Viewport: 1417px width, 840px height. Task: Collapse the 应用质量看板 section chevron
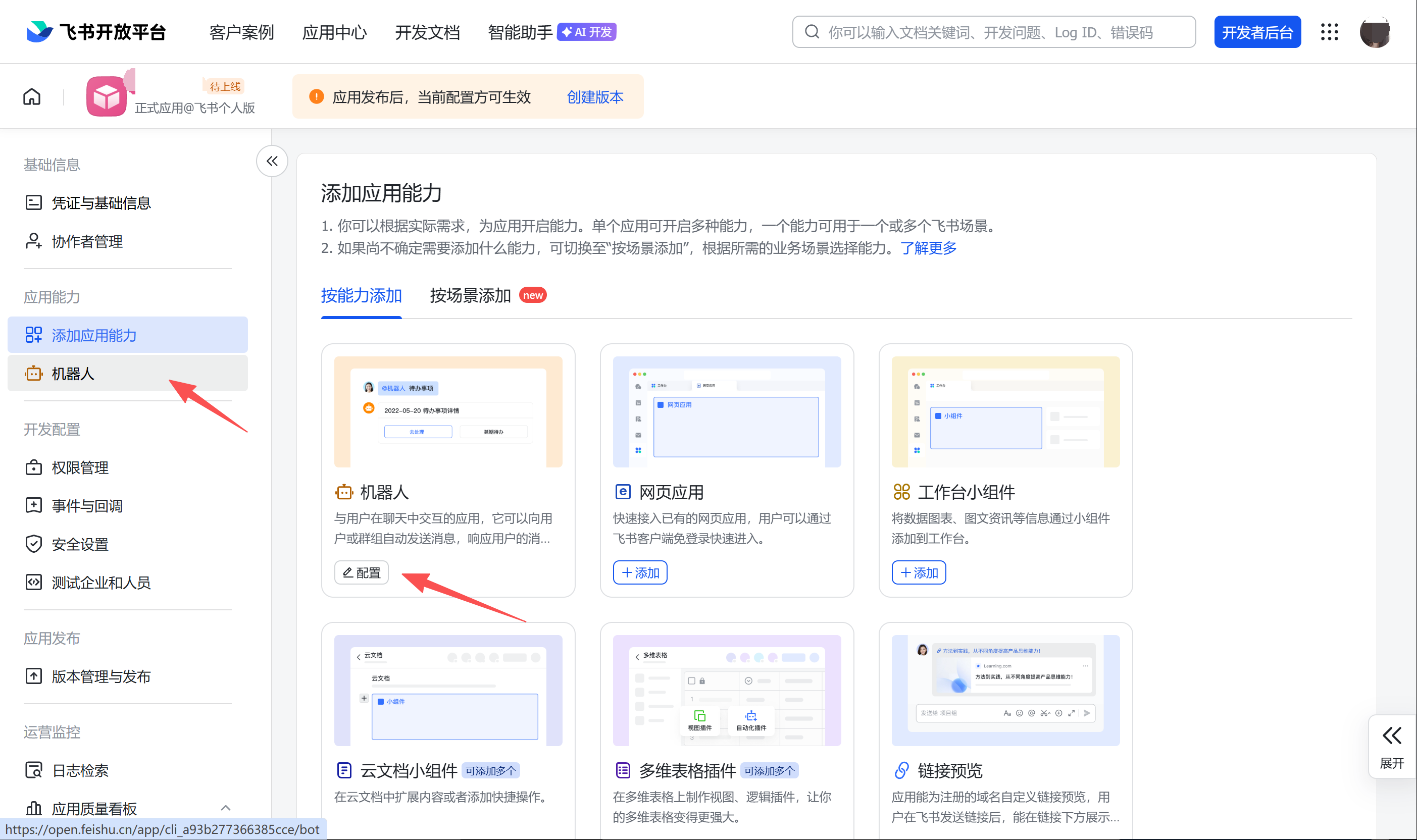point(226,808)
